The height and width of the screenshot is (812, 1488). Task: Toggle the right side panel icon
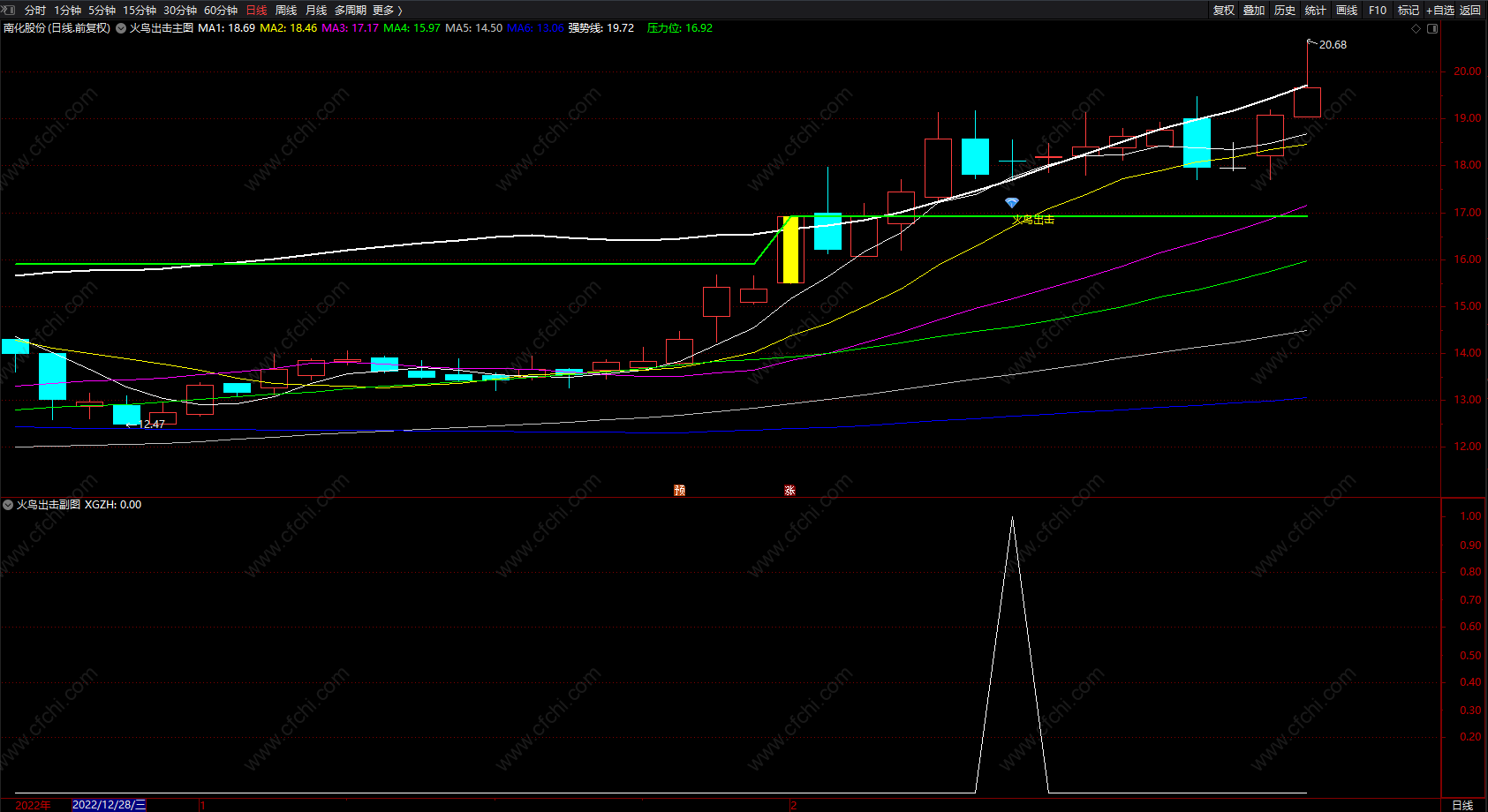pos(1432,28)
